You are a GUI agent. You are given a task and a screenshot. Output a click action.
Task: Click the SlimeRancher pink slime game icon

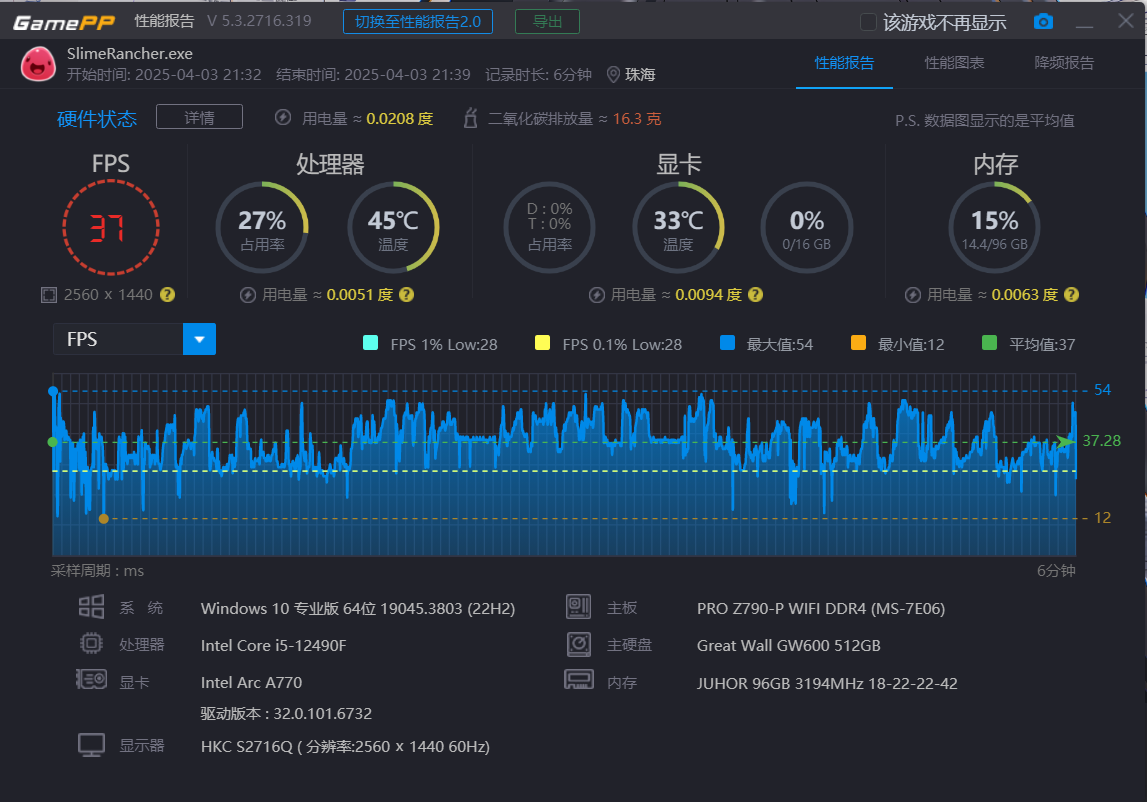click(38, 64)
